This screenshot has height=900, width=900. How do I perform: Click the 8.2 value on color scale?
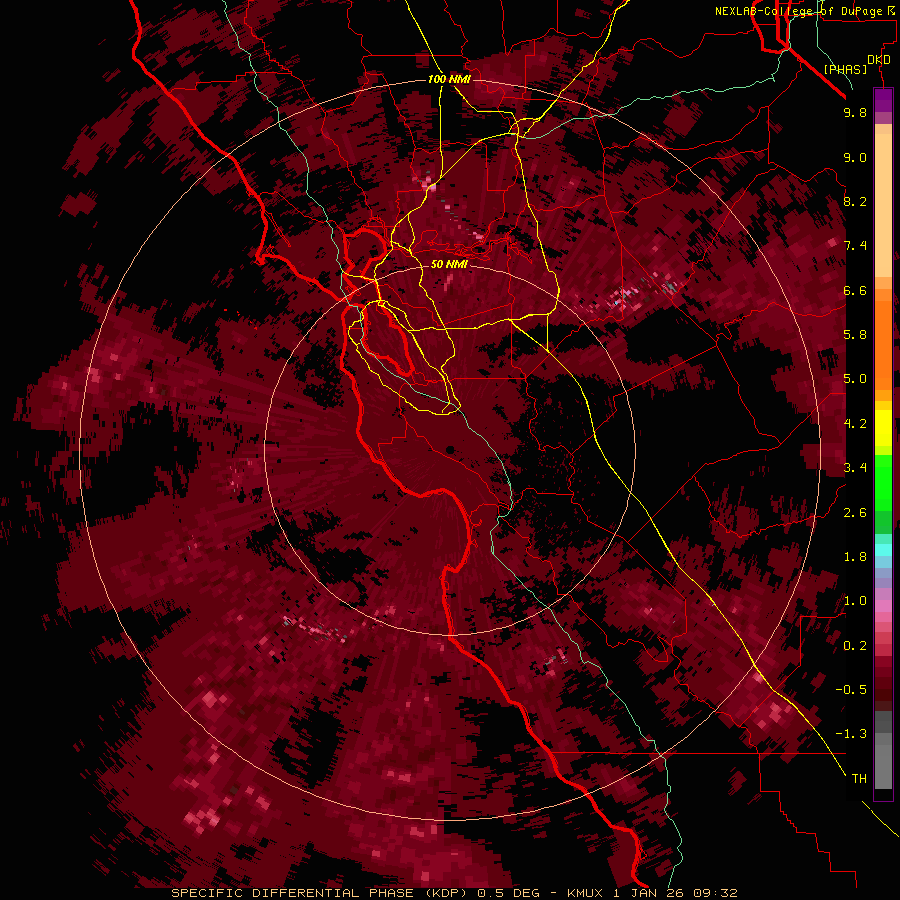point(855,201)
